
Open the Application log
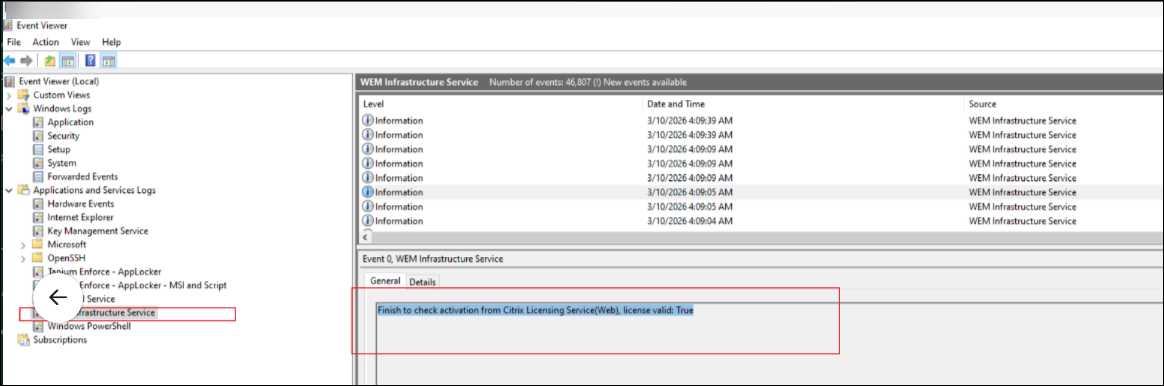click(71, 122)
